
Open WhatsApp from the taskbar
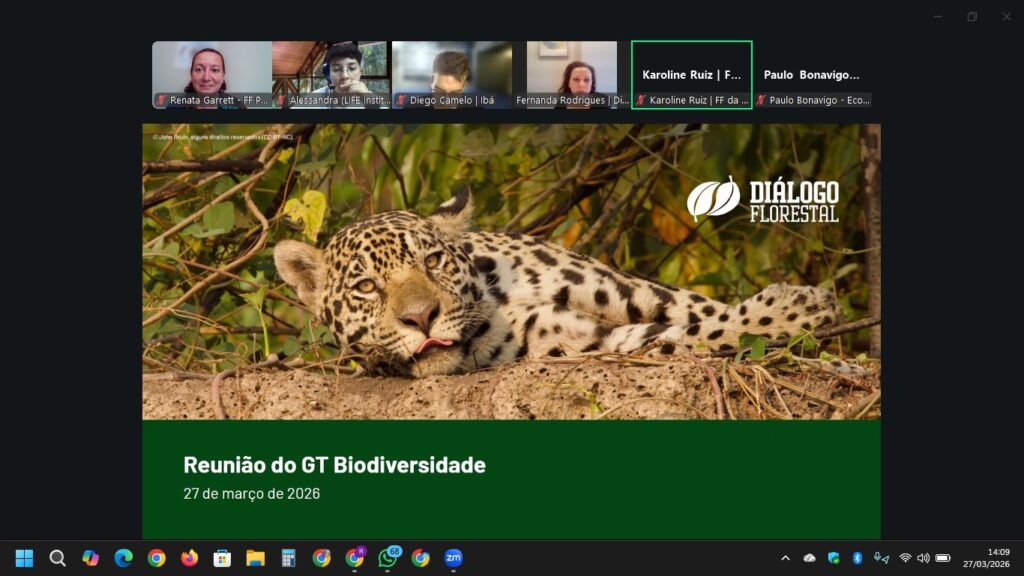(387, 558)
